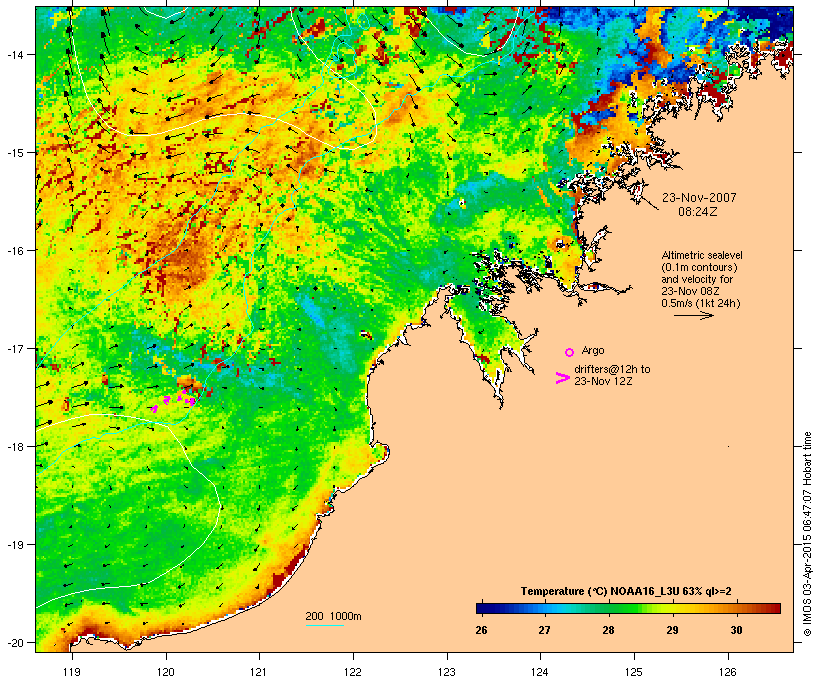
Task: Click the '0.5m/s (1kt 24h)' label
Action: (x=701, y=303)
